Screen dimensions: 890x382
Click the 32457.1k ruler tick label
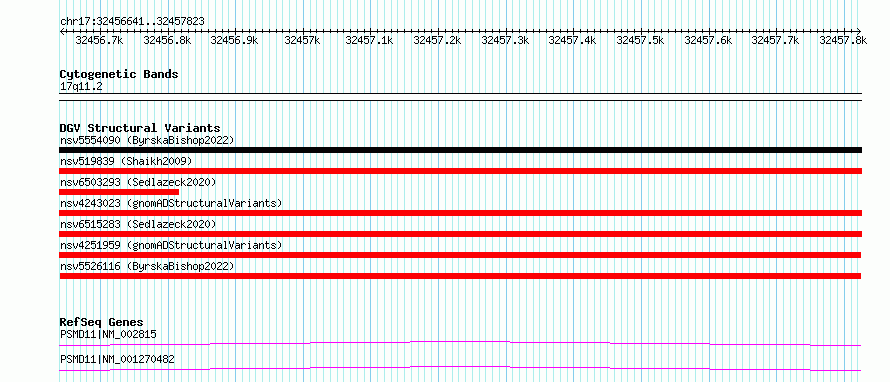point(370,40)
